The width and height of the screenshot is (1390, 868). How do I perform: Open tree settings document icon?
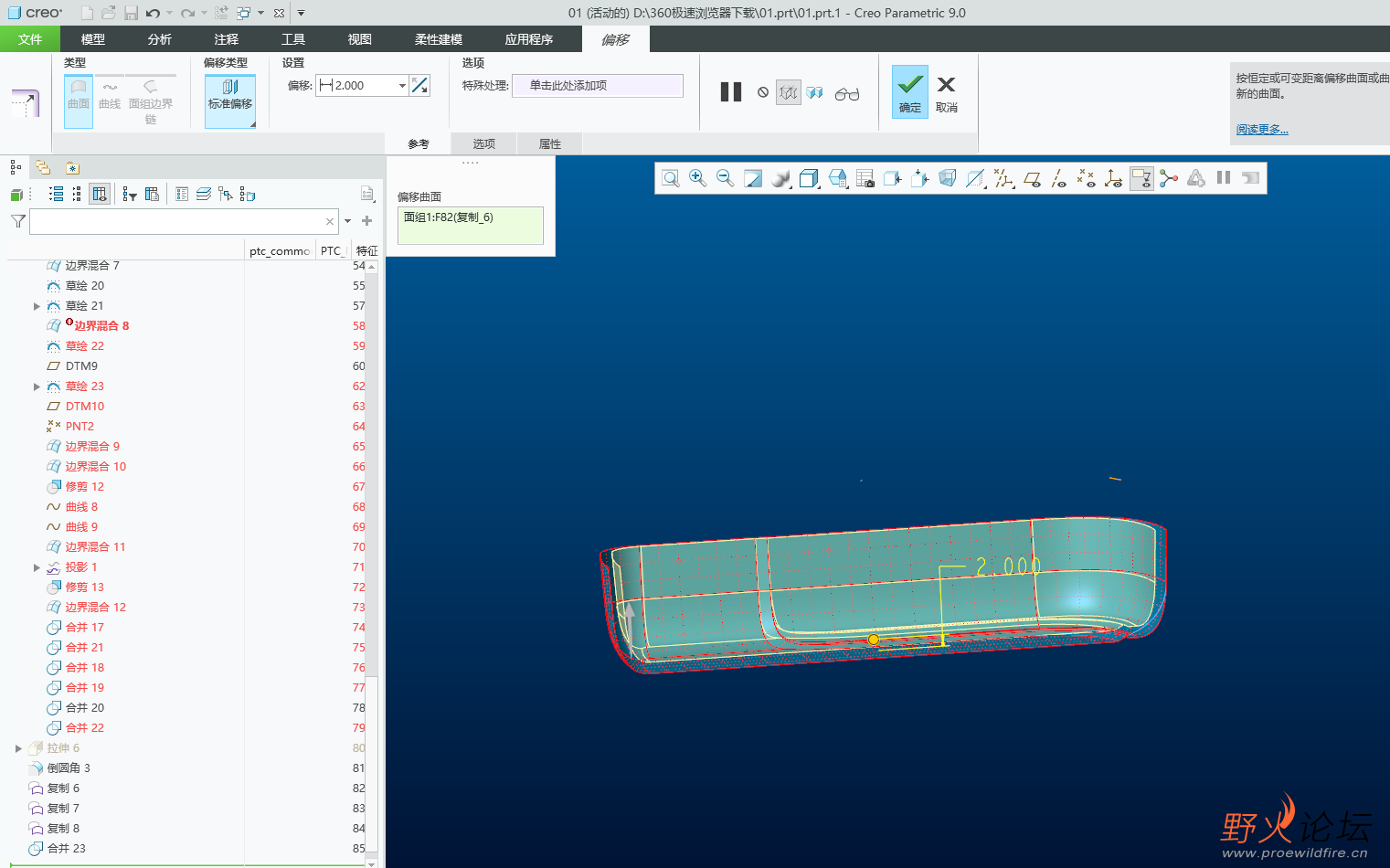[367, 194]
